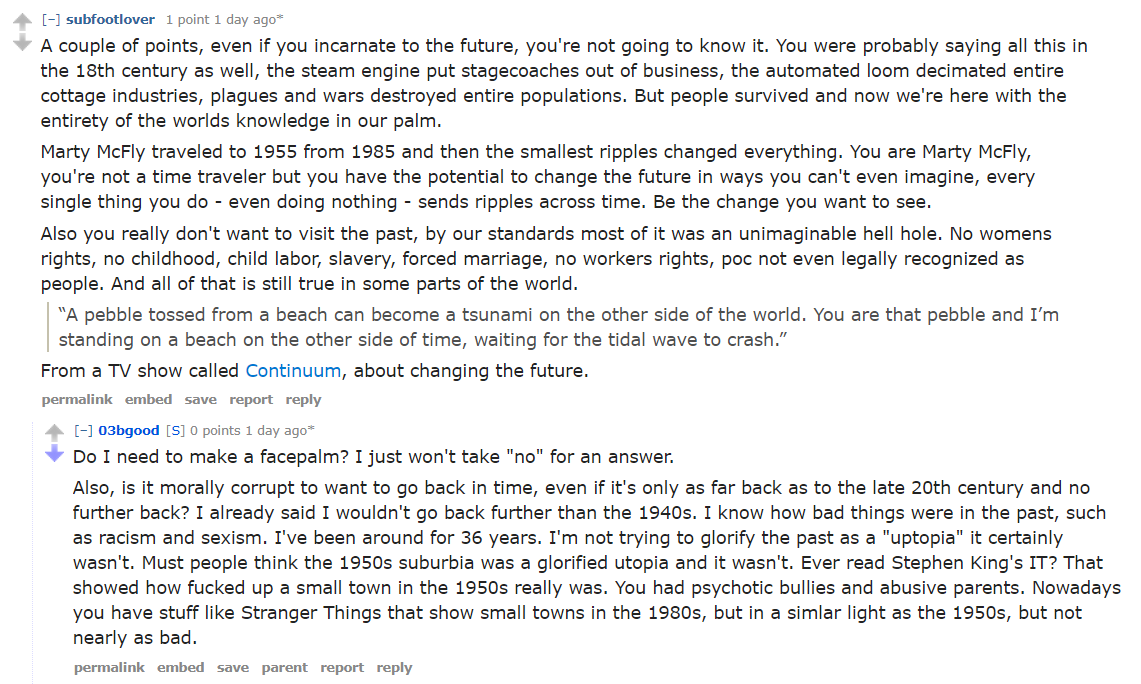Remove downvote on 03bgood's reply
Image resolution: width=1141 pixels, height=684 pixels.
pos(55,454)
